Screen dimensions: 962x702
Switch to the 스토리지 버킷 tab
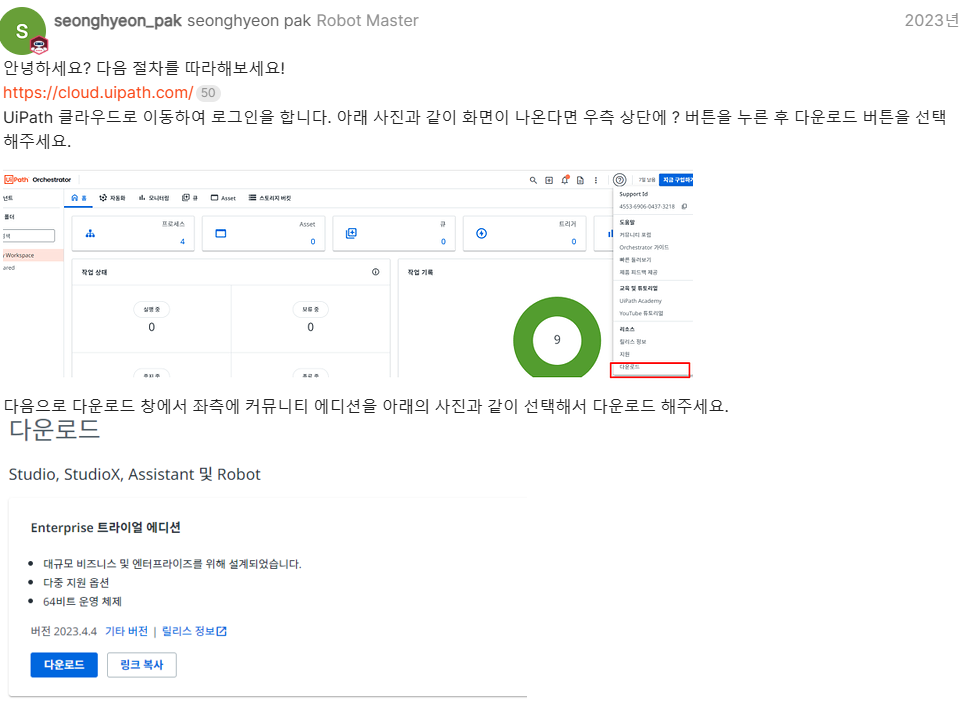[270, 198]
